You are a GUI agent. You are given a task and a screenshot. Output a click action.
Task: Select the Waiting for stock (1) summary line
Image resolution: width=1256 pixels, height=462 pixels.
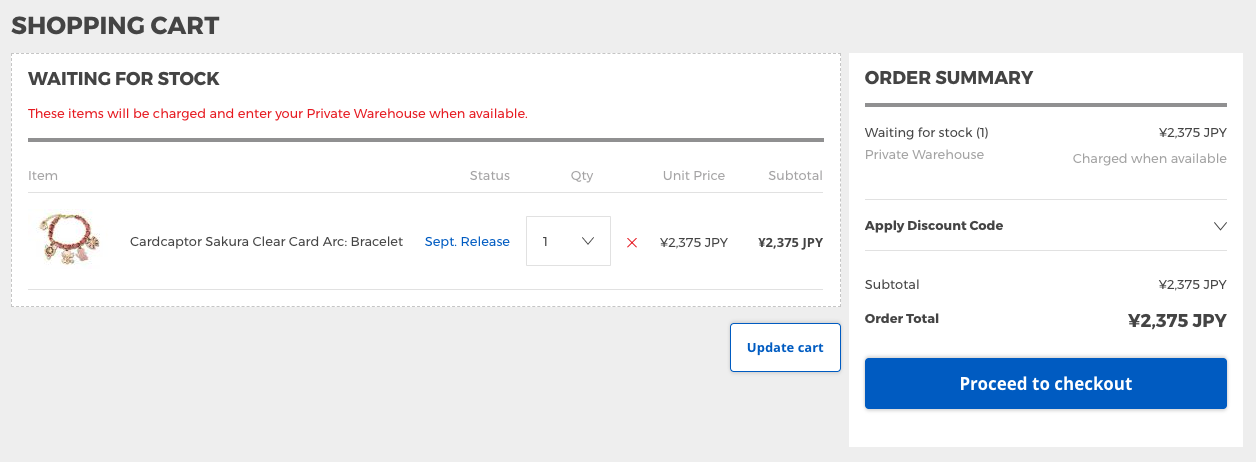click(926, 132)
